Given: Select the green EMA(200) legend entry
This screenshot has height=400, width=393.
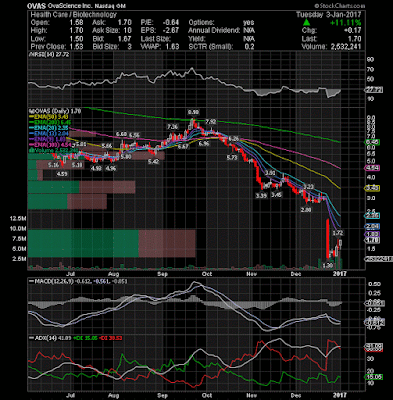Looking at the screenshot, I should click(x=50, y=122).
